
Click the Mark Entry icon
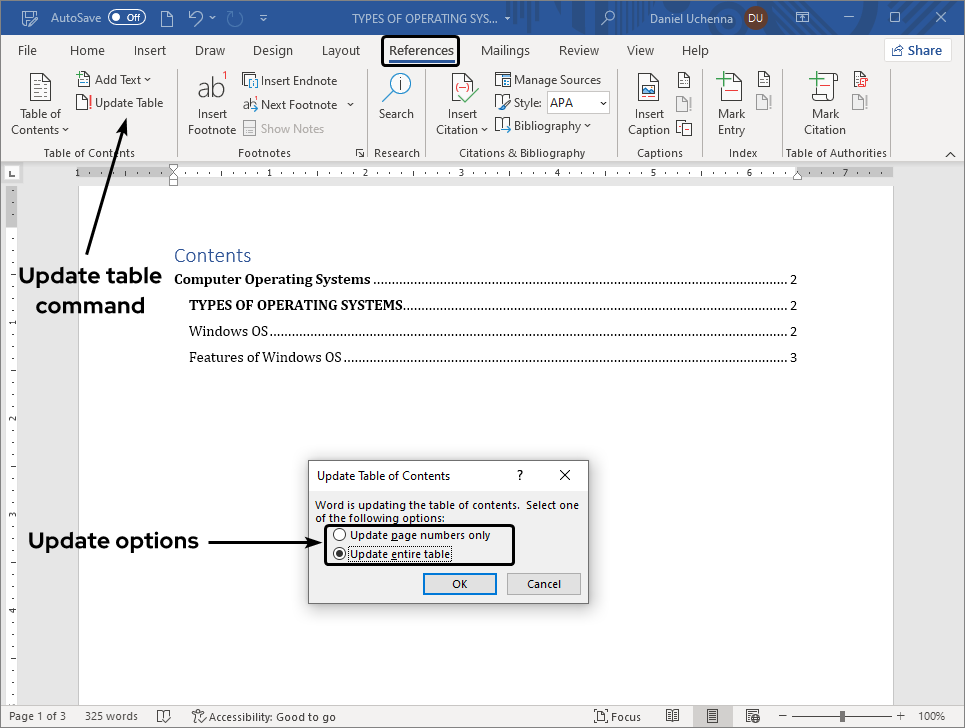tap(731, 88)
